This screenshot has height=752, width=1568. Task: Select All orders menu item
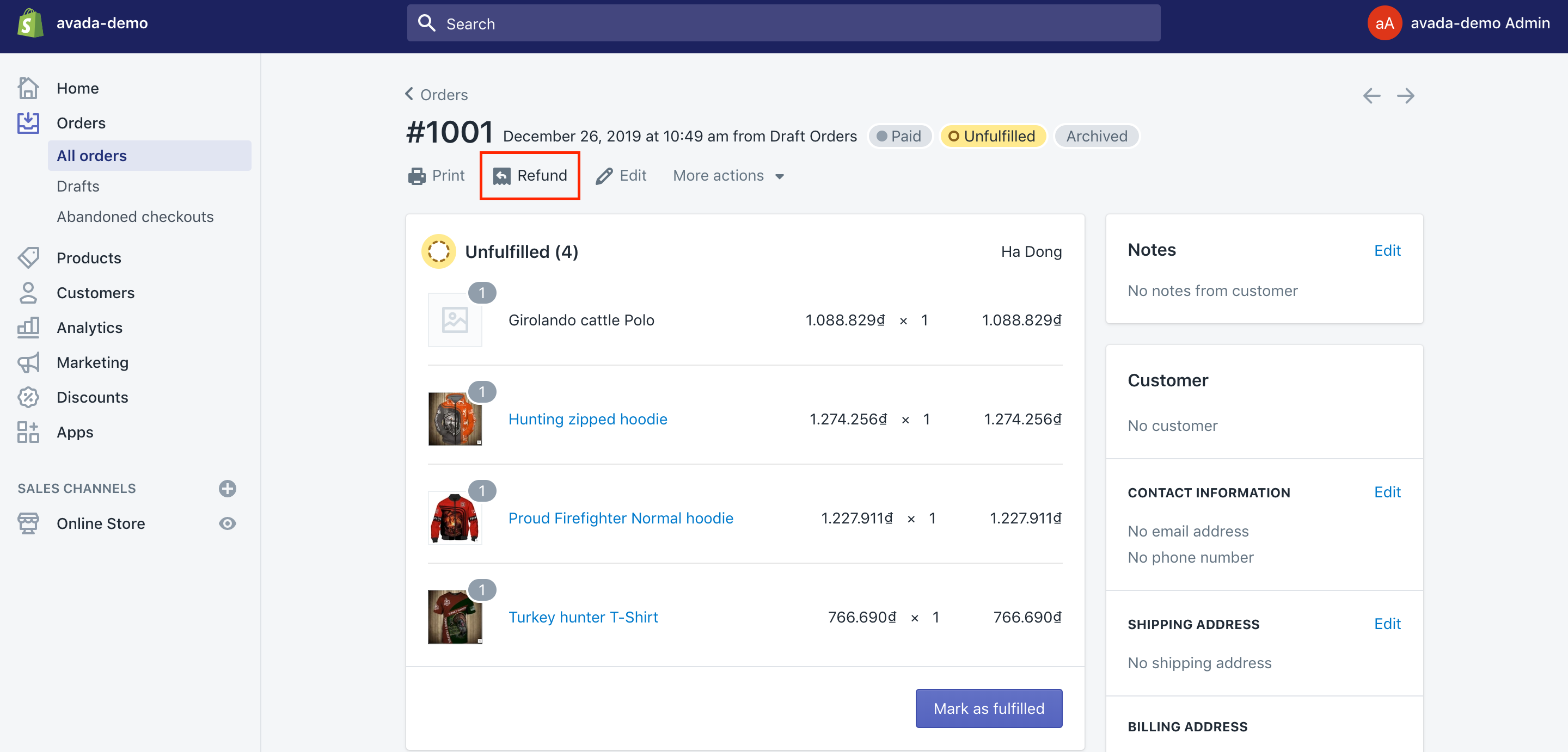[91, 155]
